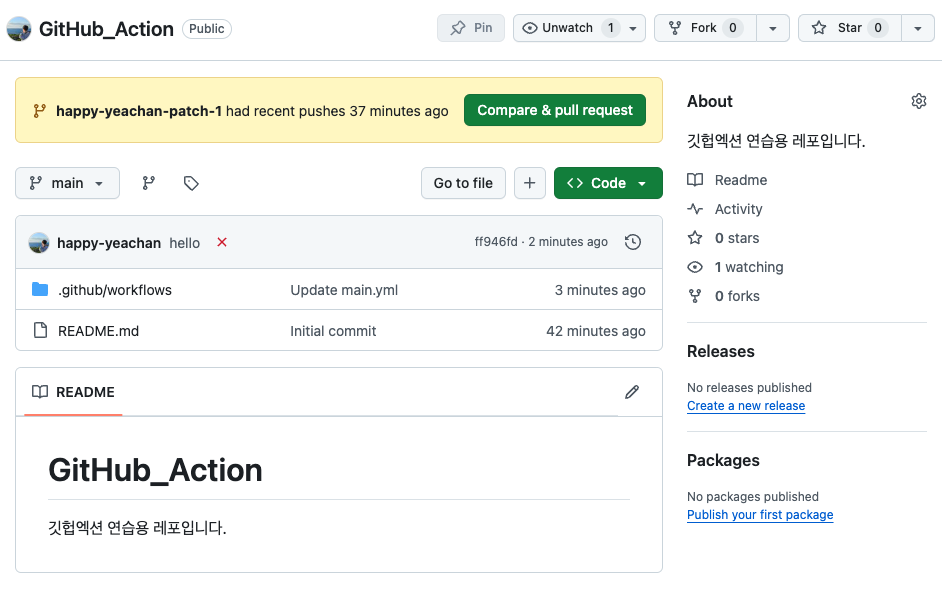Viewport: 942px width, 604px height.
Task: Click the 42 minutes ago timestamp
Action: click(595, 331)
